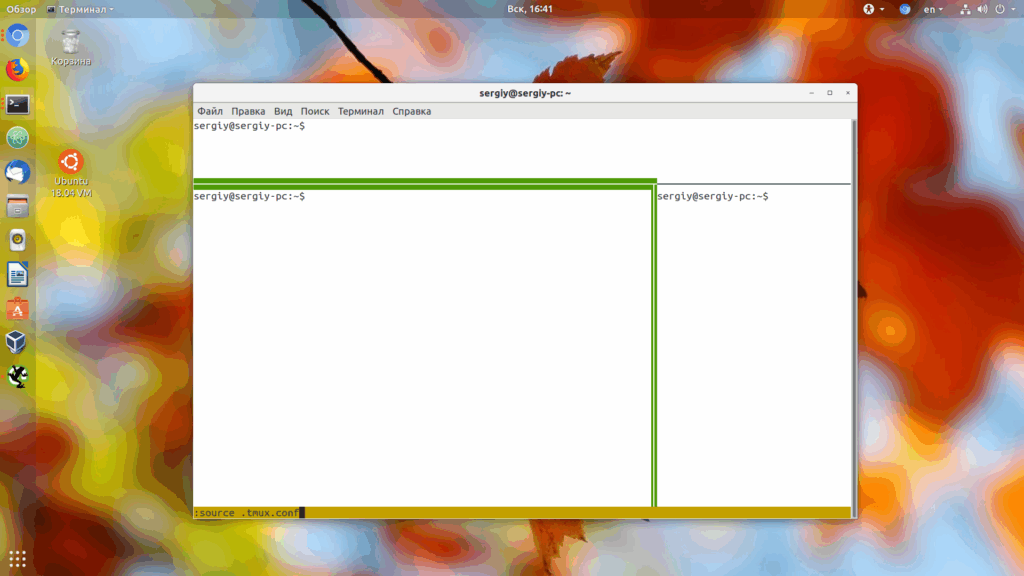
Task: Click the blue globe indicator in top bar
Action: tap(904, 9)
